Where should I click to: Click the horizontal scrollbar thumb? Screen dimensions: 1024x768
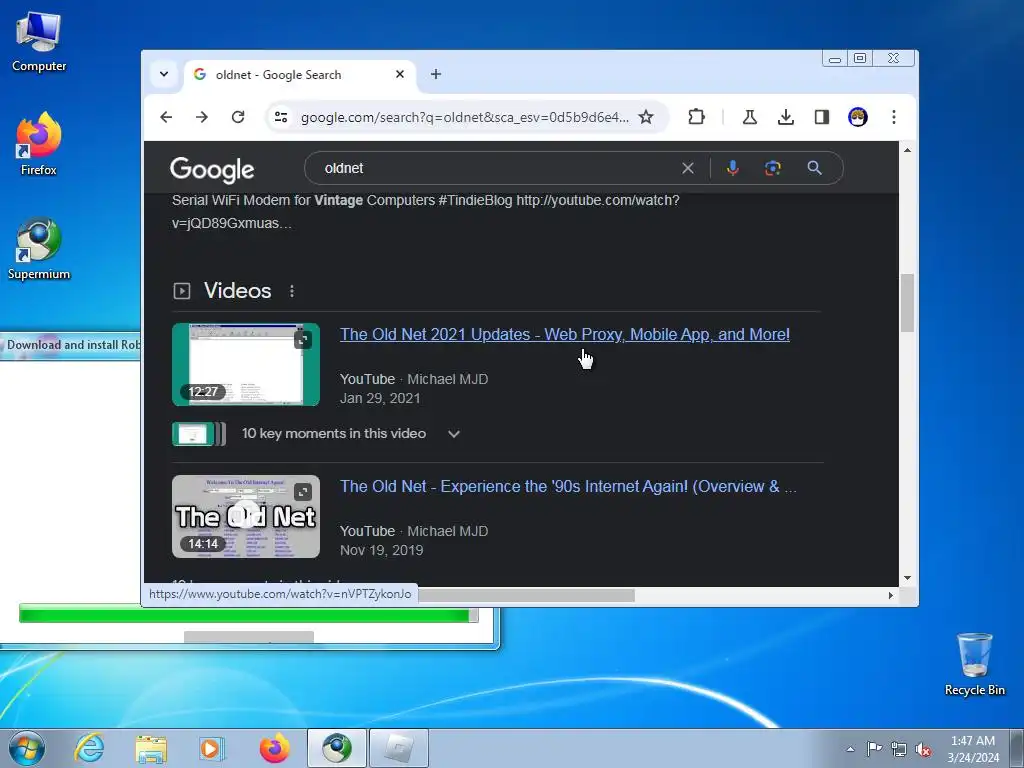[526, 595]
